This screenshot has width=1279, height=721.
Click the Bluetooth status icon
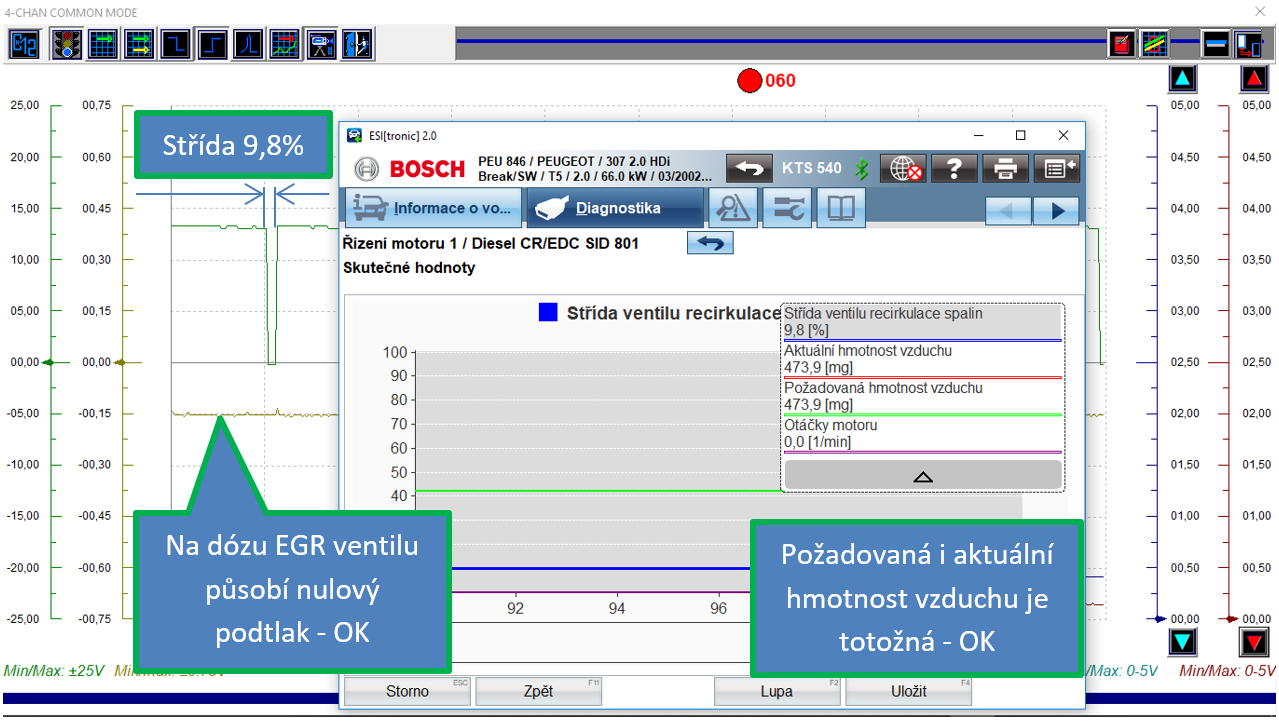pyautogui.click(x=860, y=169)
